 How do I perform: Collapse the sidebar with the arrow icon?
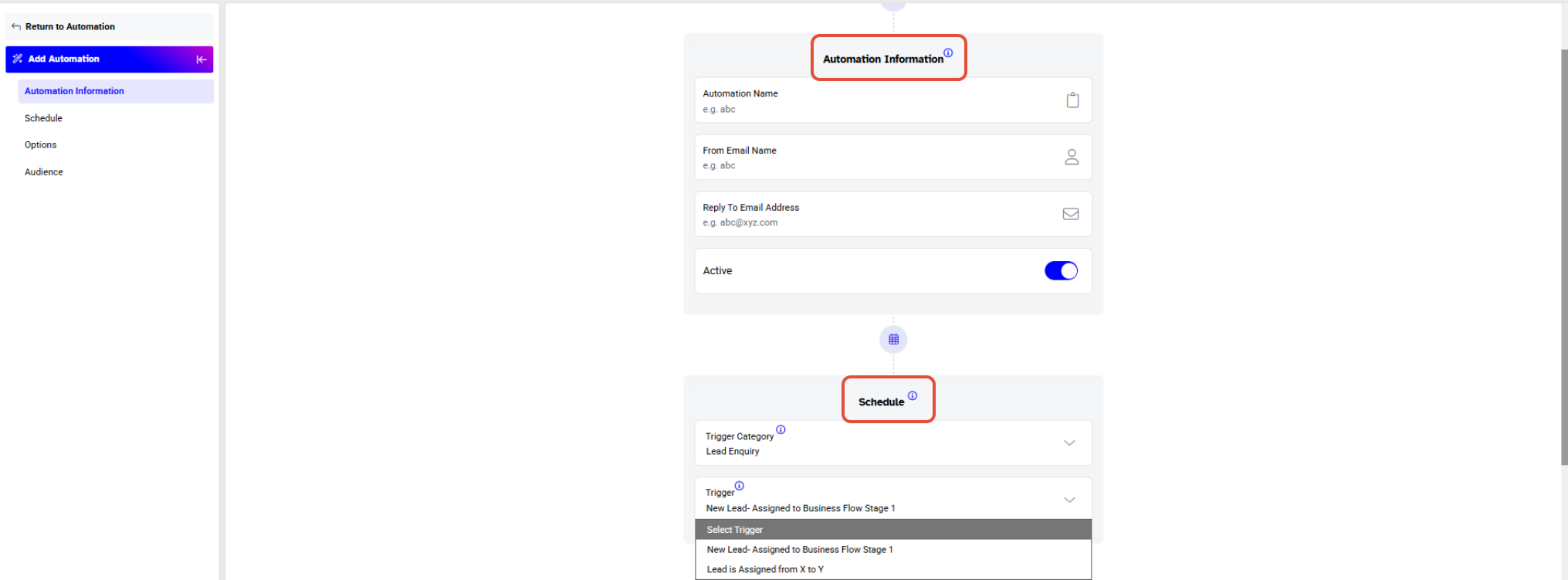pos(202,59)
